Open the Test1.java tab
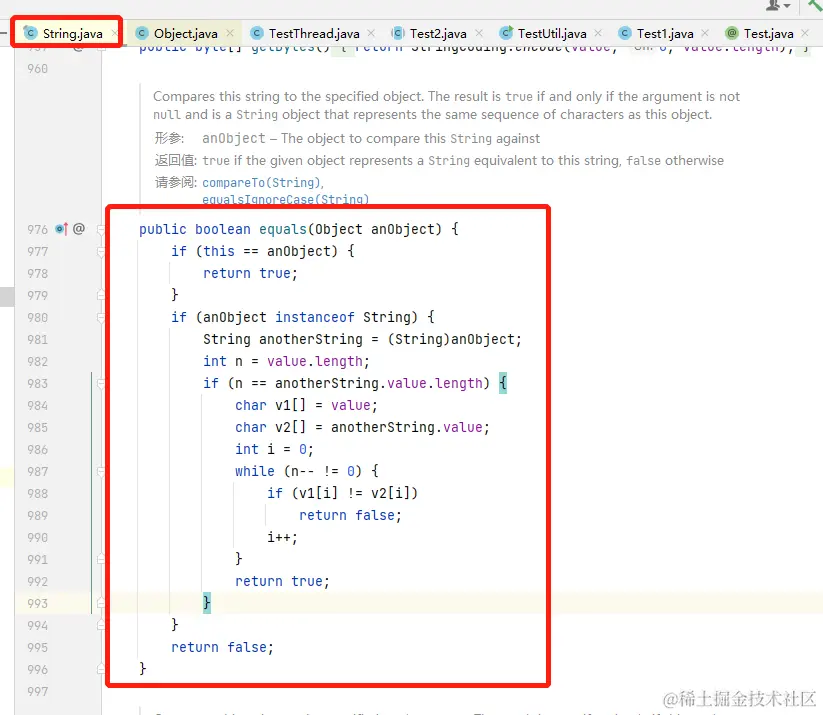Screen dimensions: 823x715 pos(664,34)
